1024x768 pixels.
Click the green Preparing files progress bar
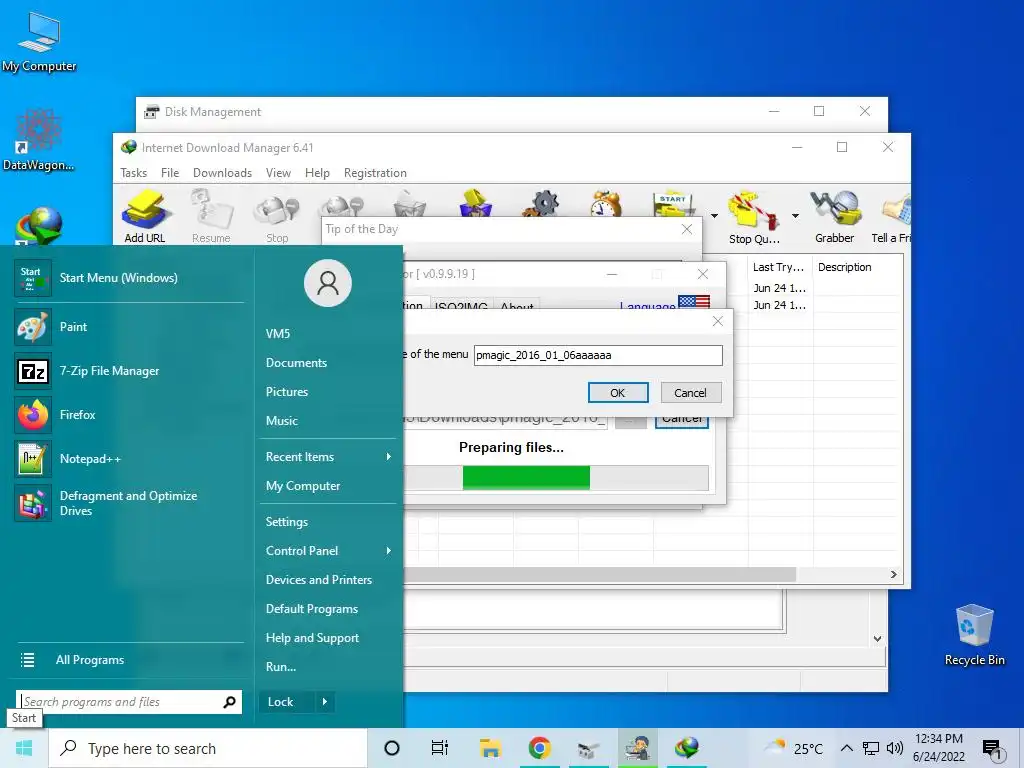pos(526,478)
